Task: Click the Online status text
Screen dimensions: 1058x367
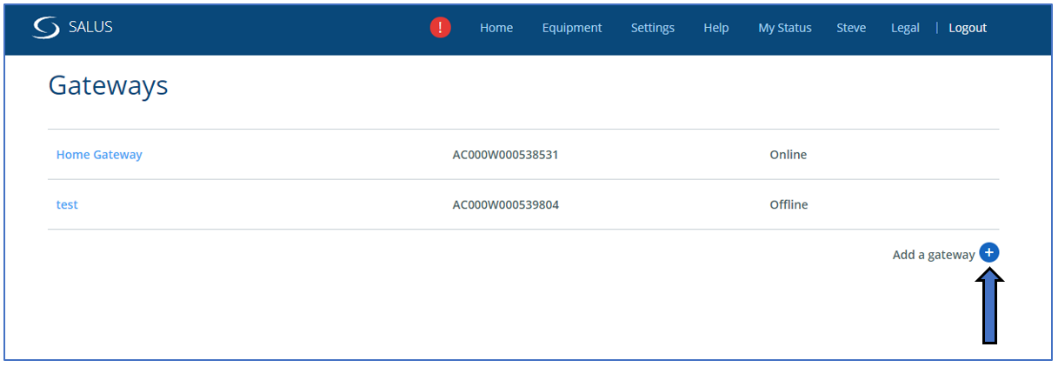Action: (x=788, y=154)
